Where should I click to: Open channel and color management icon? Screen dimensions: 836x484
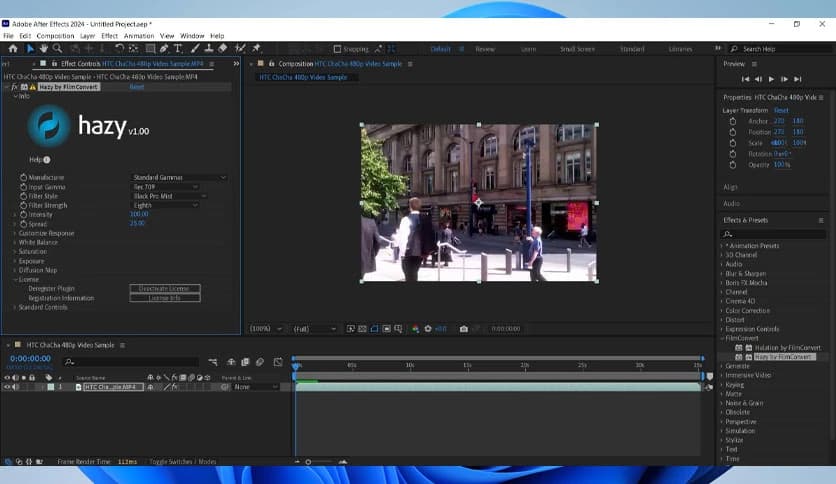pyautogui.click(x=415, y=329)
